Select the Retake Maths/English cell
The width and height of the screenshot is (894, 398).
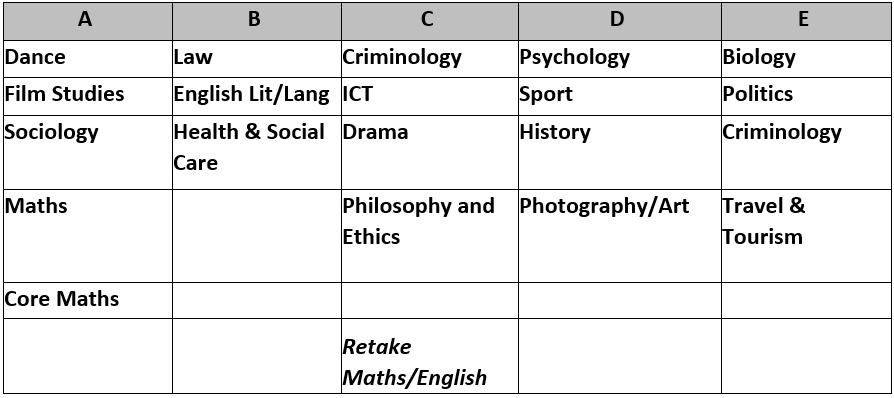tap(430, 356)
